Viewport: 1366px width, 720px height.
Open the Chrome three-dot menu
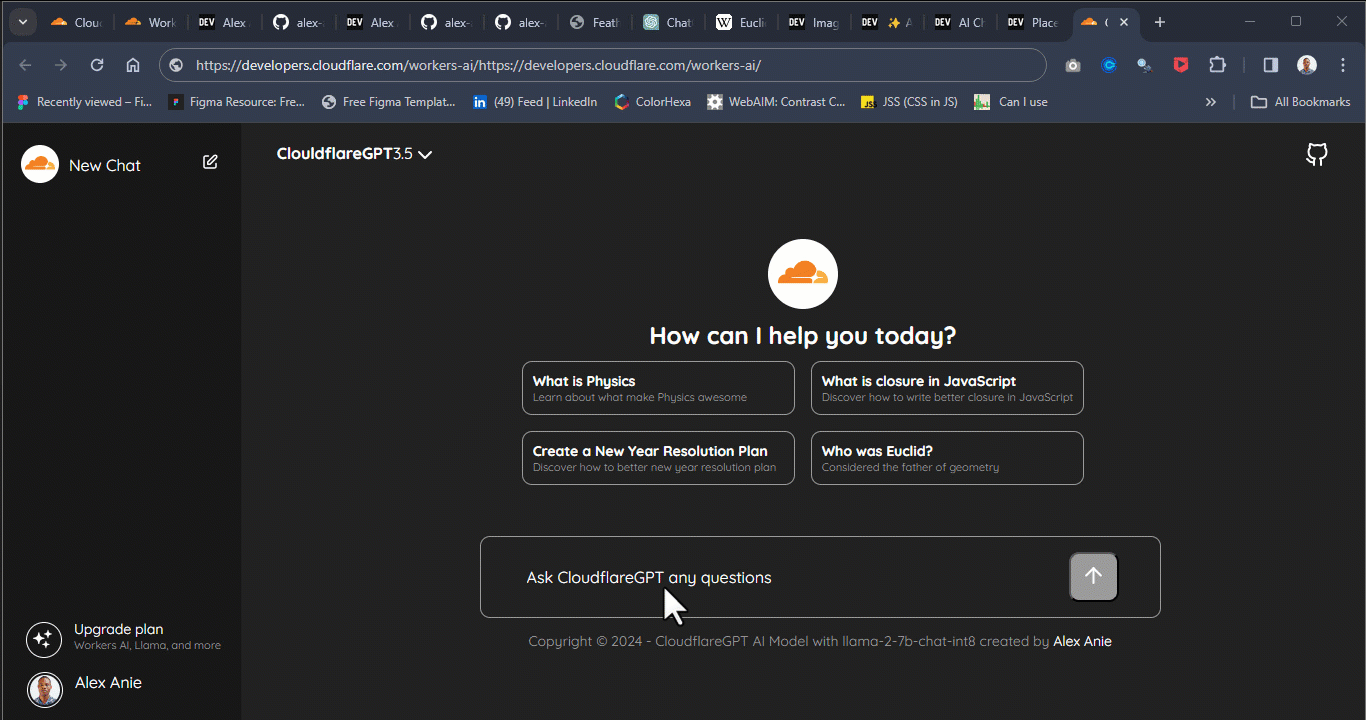pos(1343,64)
